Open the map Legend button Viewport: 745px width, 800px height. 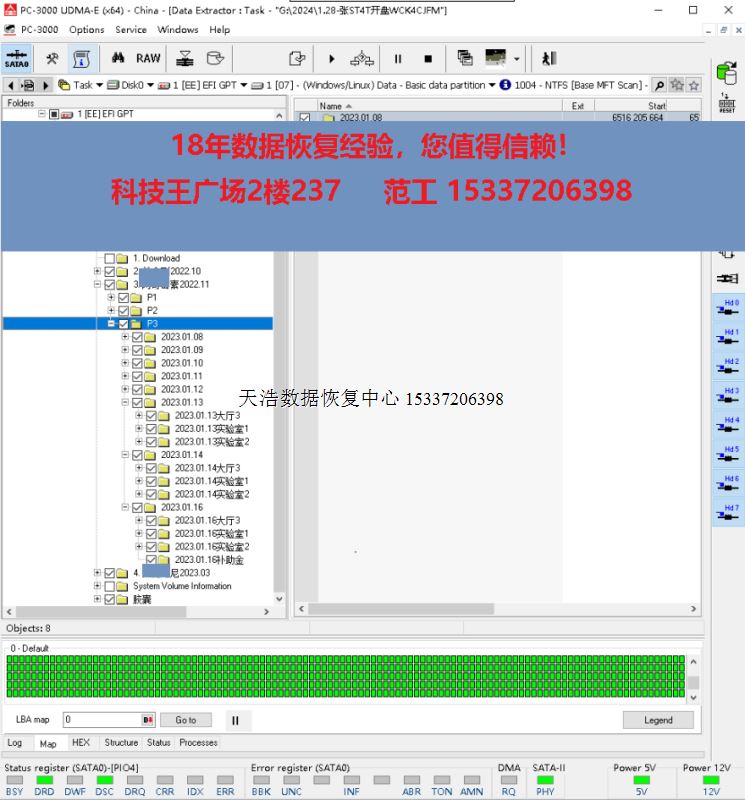(657, 720)
